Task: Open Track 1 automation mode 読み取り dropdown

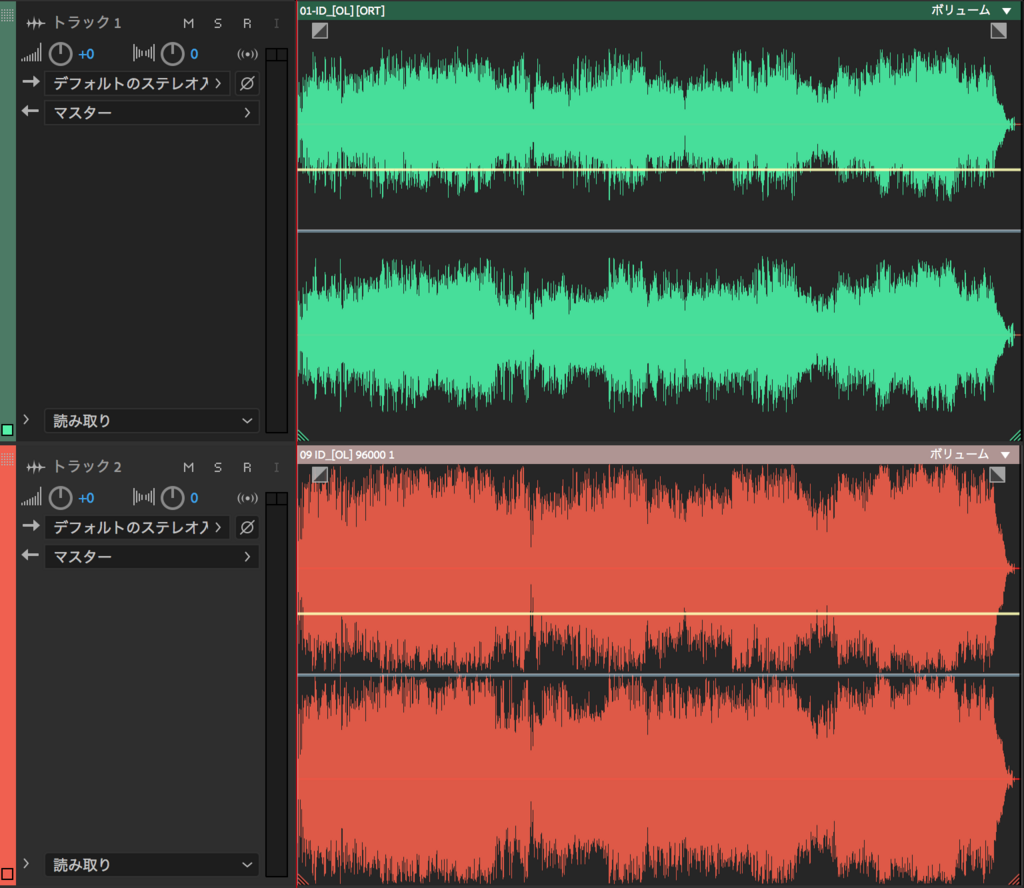Action: (152, 421)
